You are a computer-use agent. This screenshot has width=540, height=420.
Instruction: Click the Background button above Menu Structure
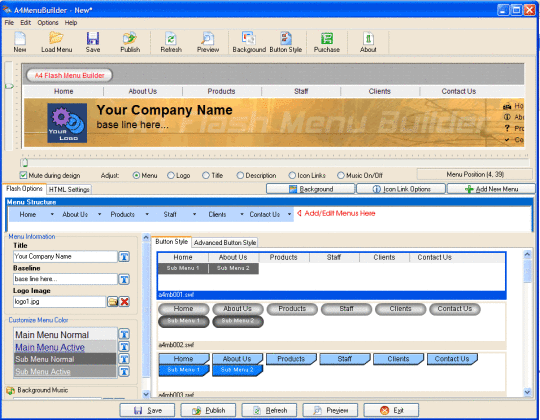coord(310,189)
